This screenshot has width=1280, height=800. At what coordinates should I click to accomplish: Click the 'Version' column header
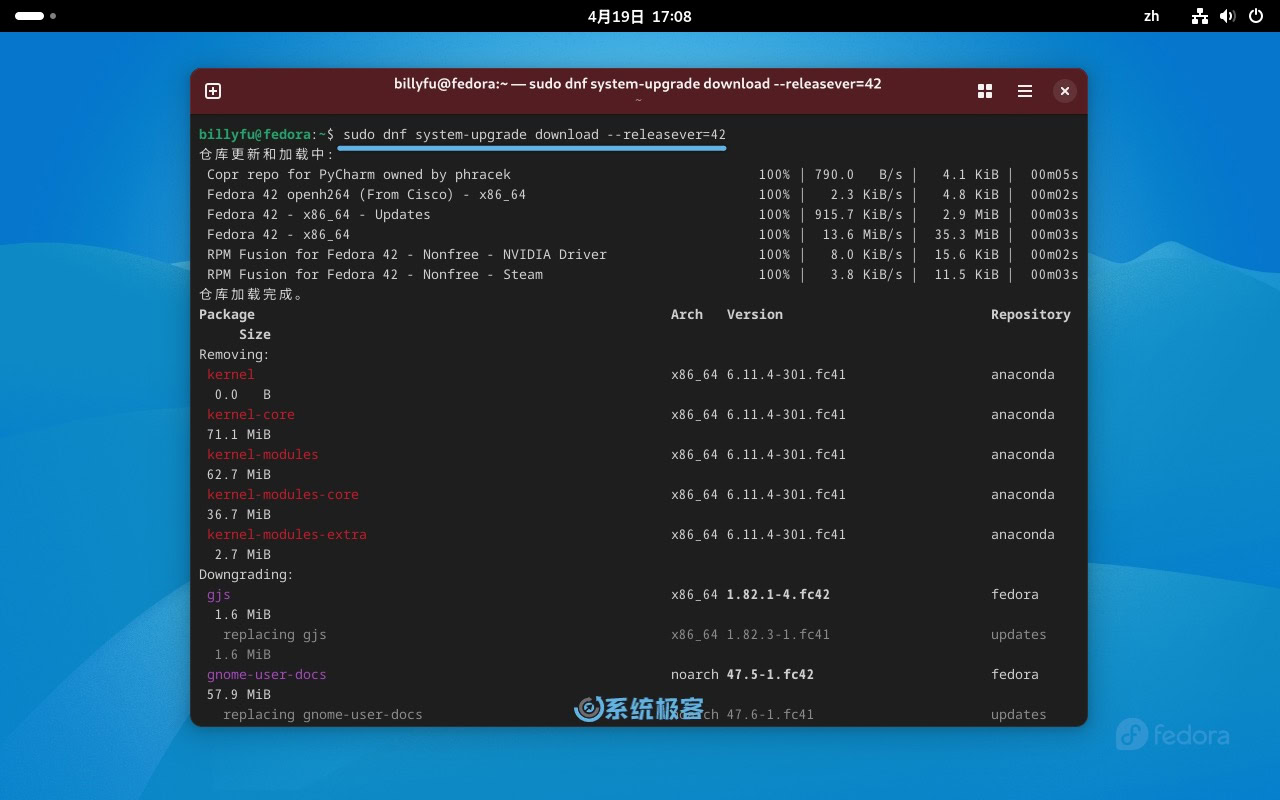tap(755, 314)
